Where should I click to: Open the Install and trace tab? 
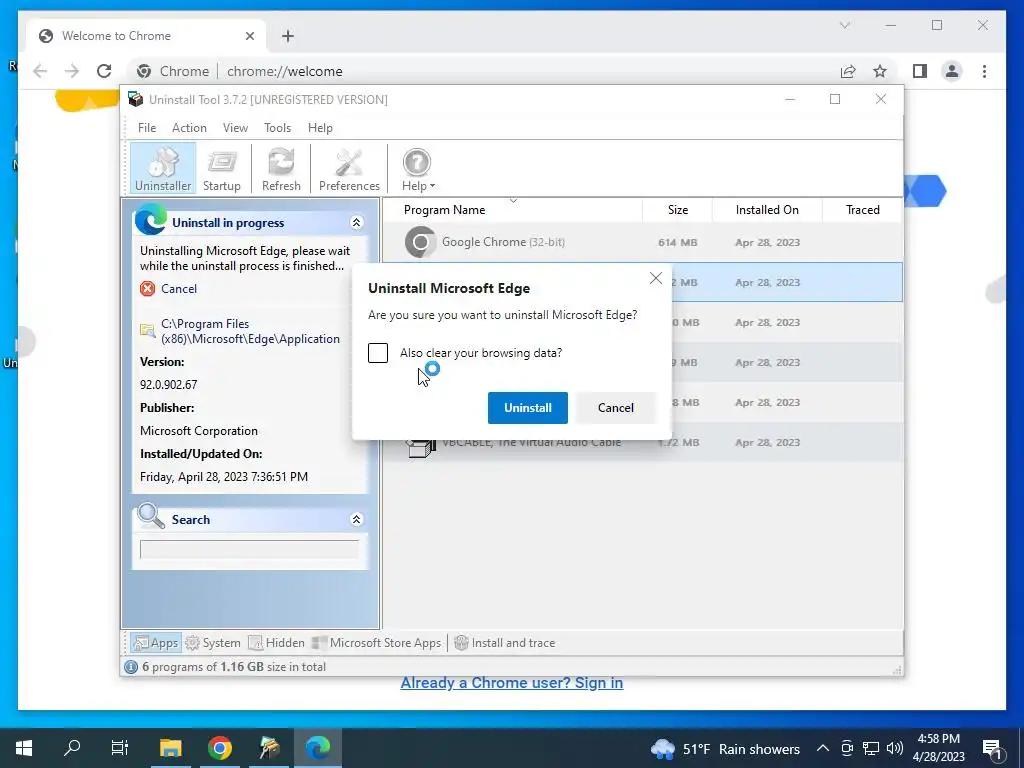click(505, 643)
